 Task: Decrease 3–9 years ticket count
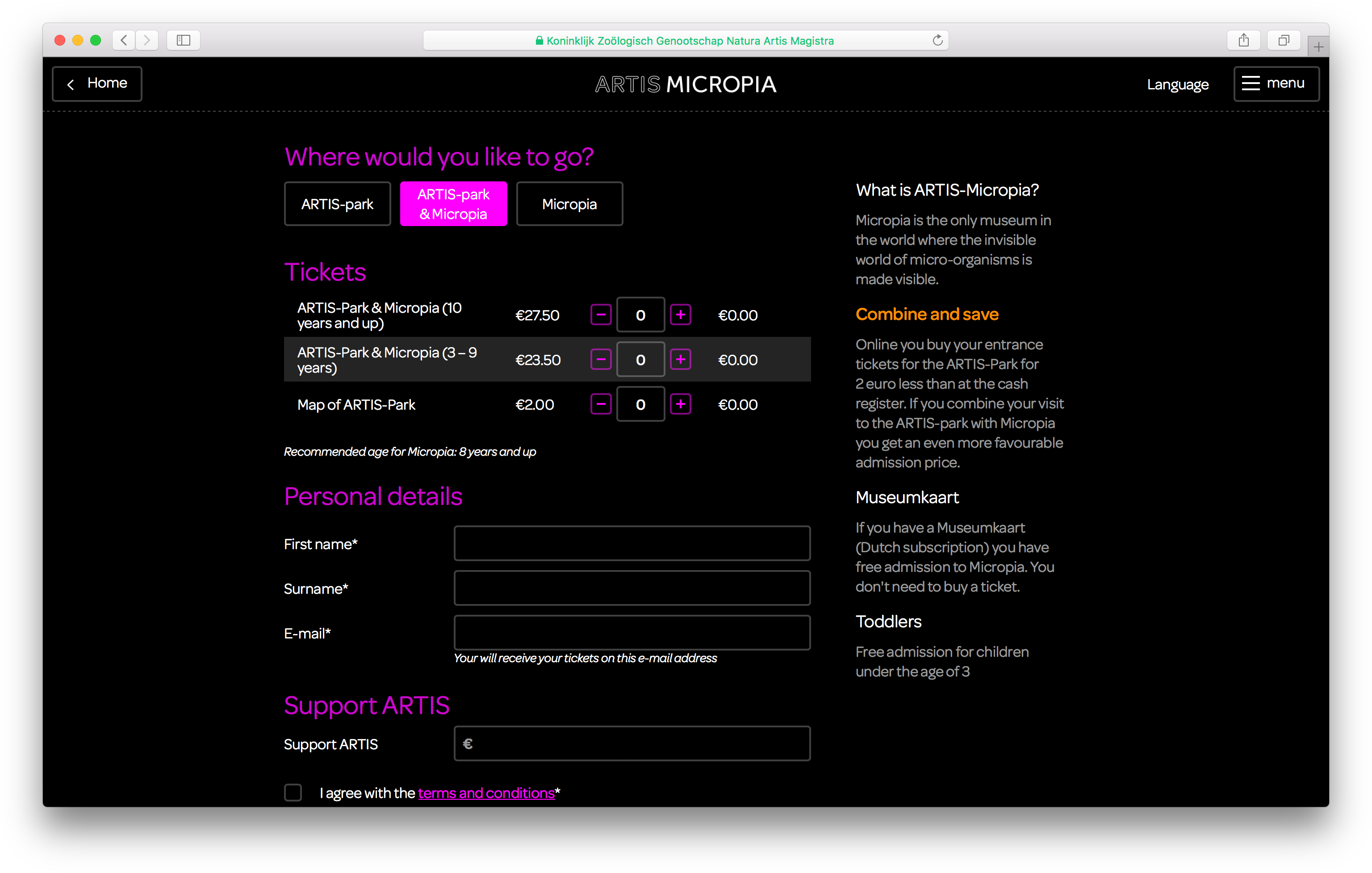point(601,360)
